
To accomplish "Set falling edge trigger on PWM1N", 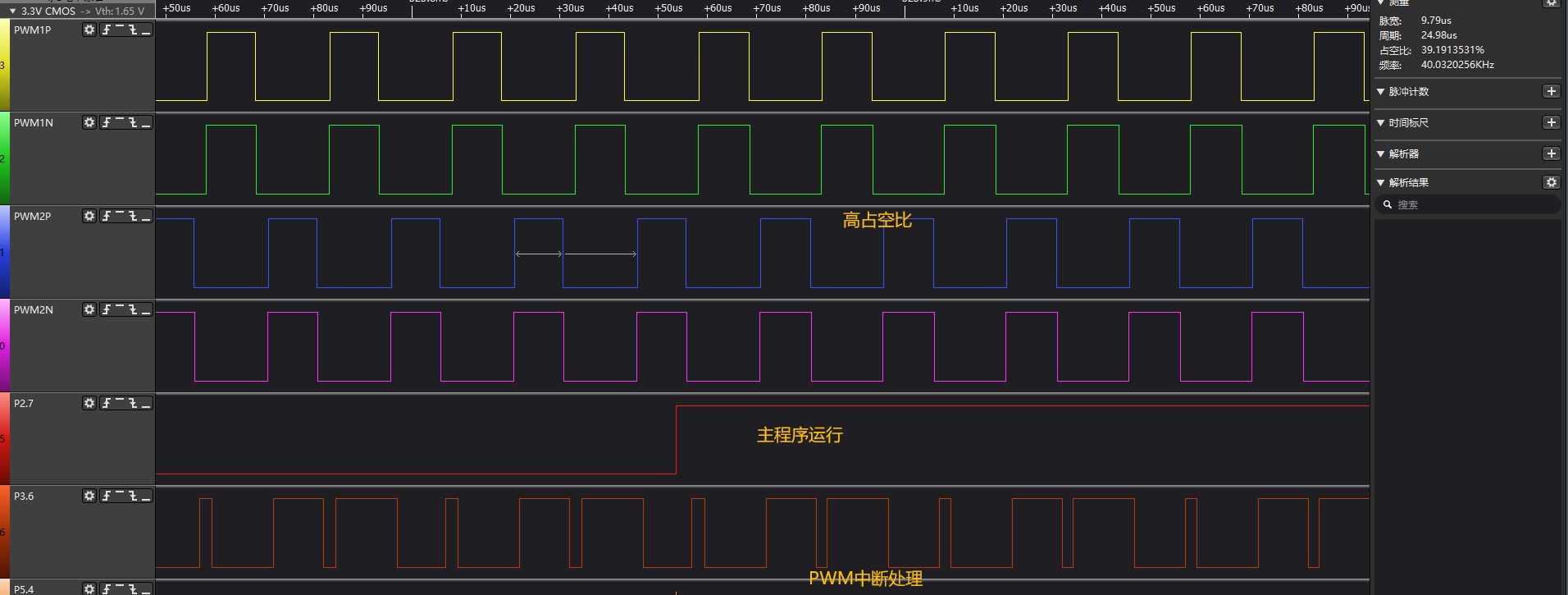I will [x=133, y=122].
